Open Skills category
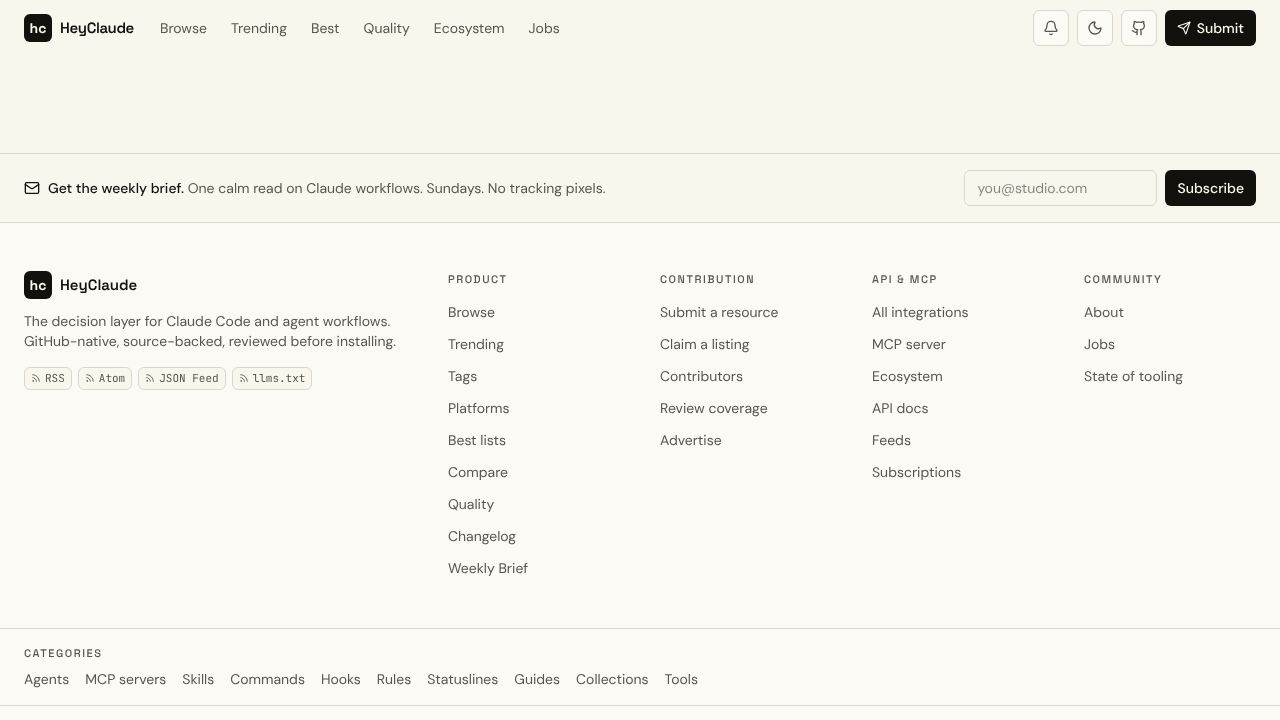 point(198,679)
